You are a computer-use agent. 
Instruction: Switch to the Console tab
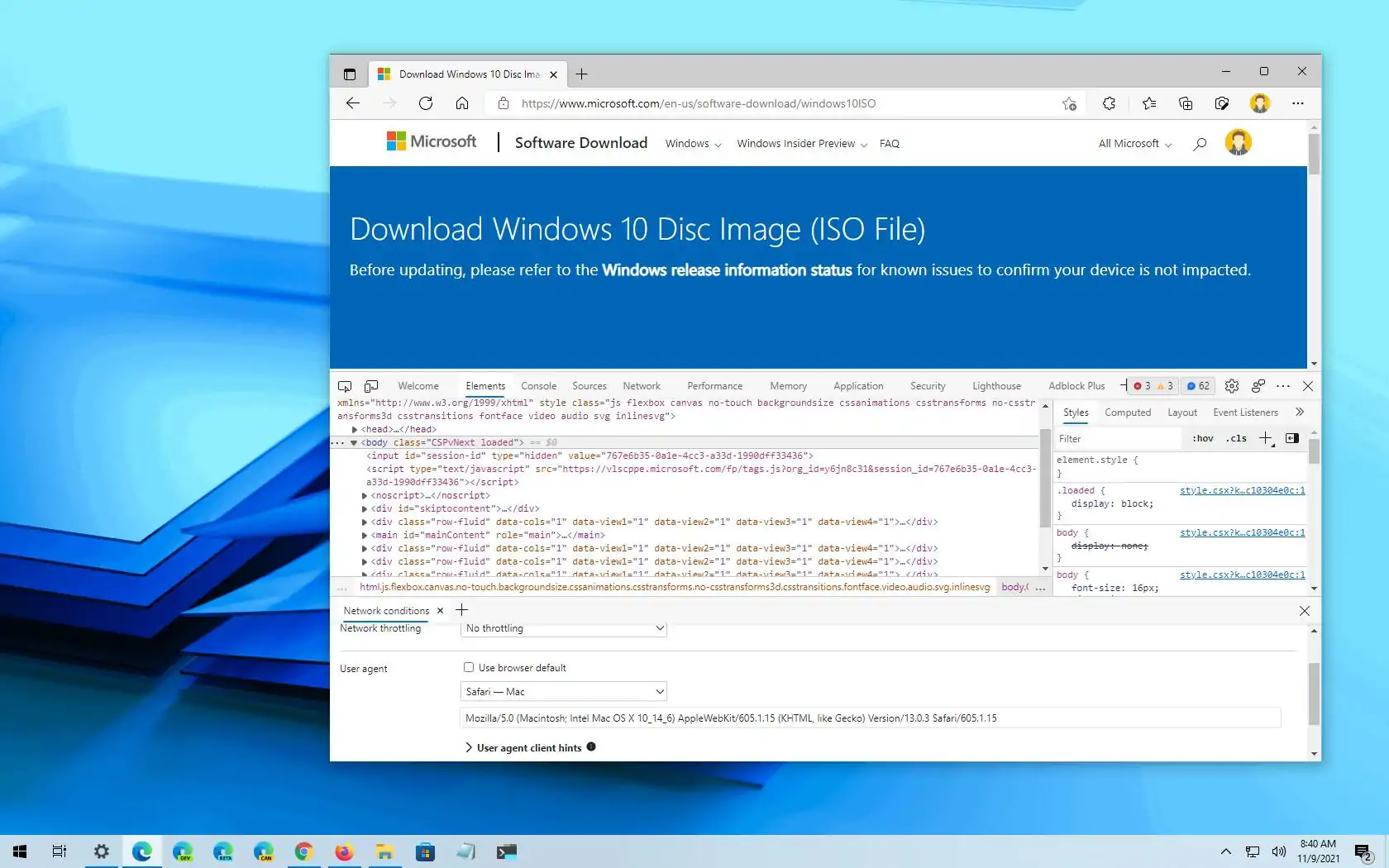(539, 386)
